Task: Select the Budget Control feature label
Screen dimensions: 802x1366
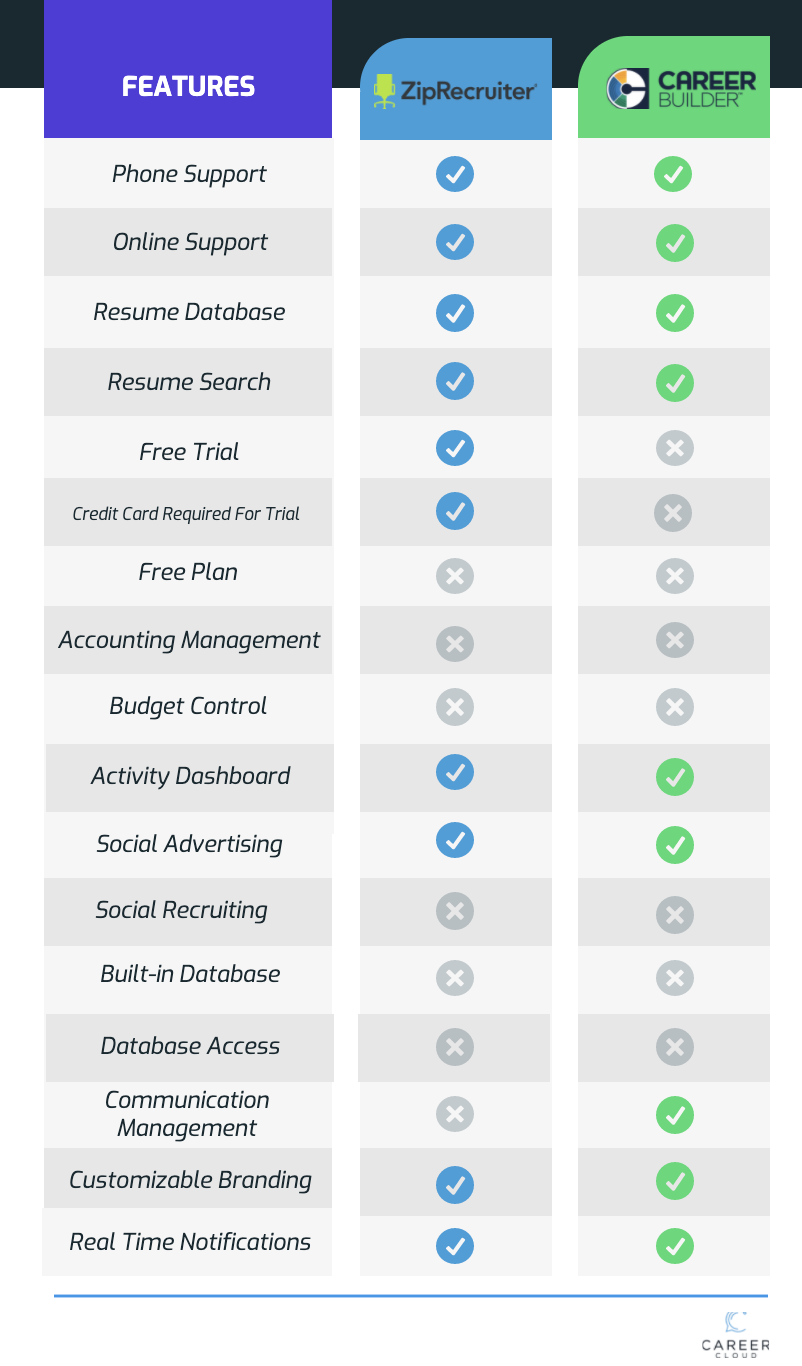Action: pos(188,706)
